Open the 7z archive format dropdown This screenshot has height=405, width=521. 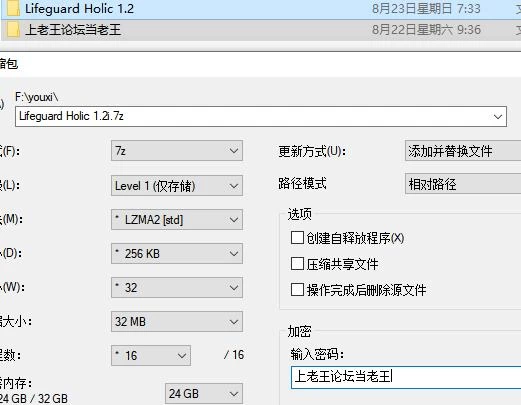[177, 151]
